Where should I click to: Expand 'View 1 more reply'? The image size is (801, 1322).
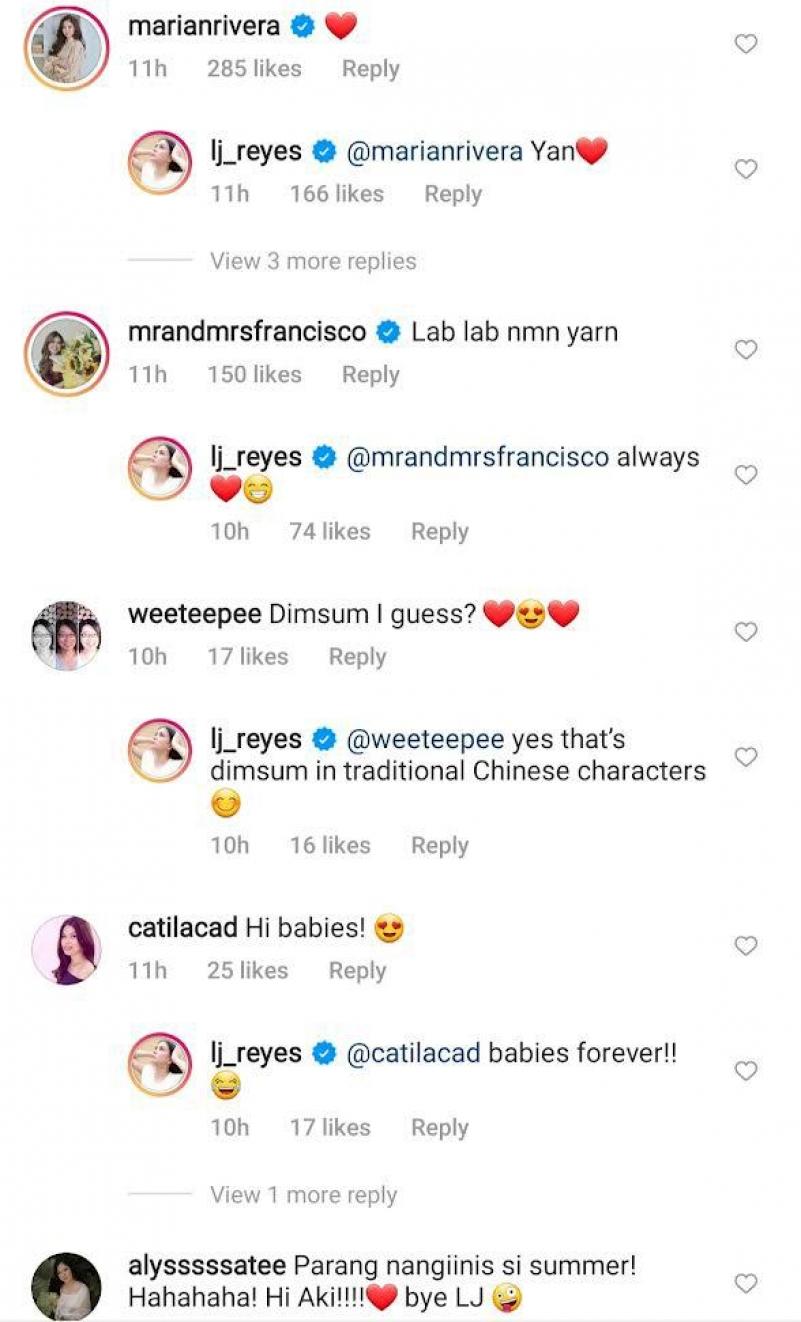point(304,1195)
